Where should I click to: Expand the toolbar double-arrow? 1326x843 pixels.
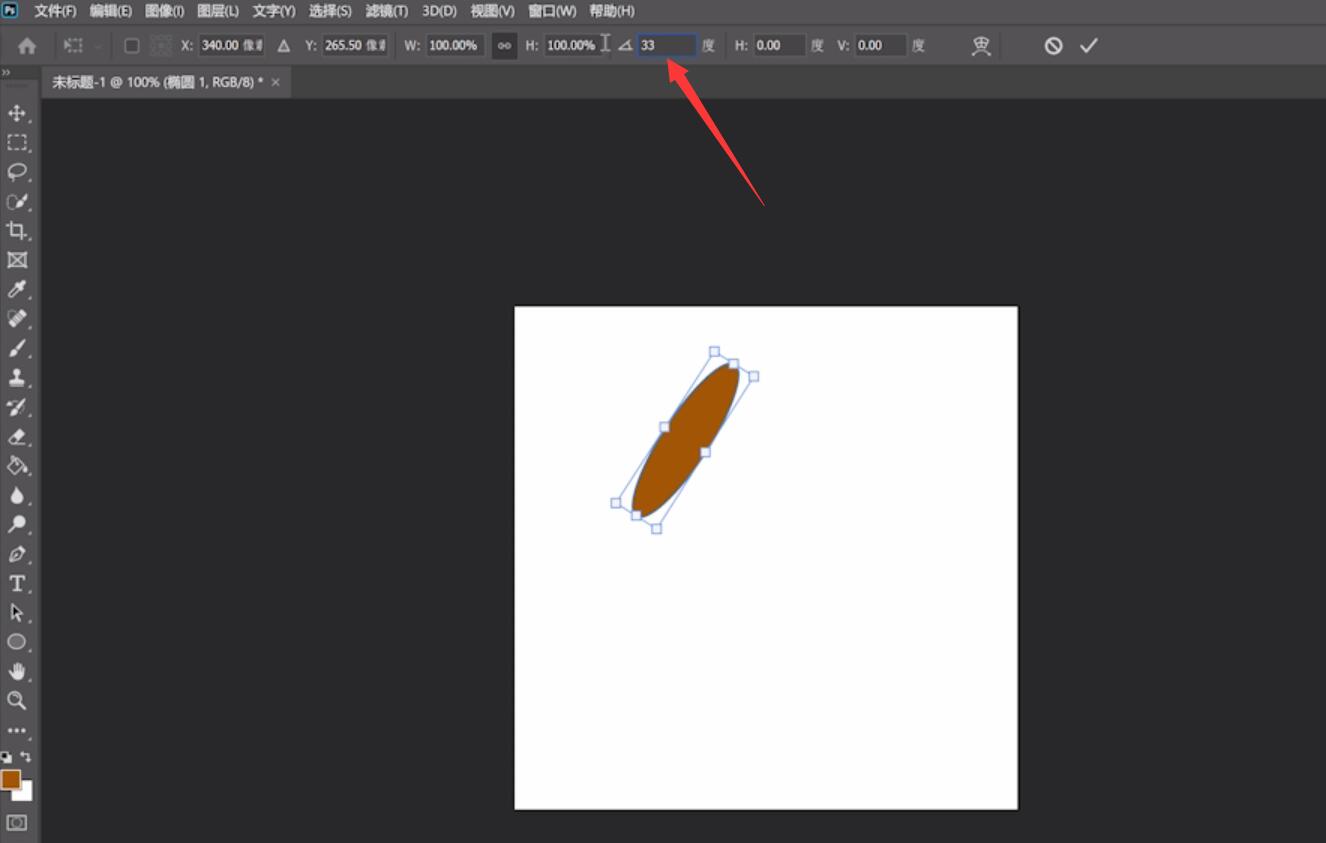[5, 72]
